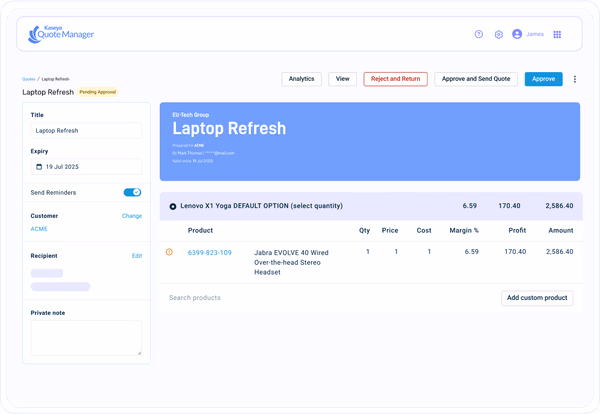Open the ACME customer link

[39, 229]
